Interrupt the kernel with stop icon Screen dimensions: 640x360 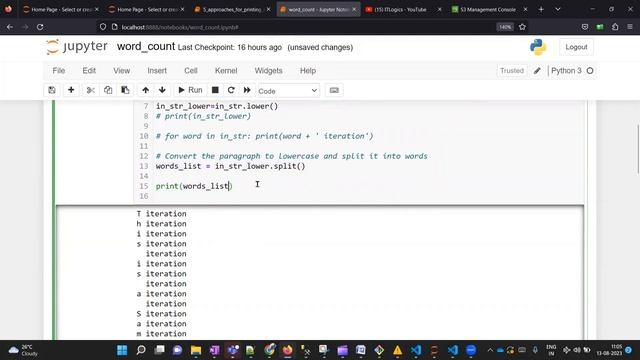[215, 90]
